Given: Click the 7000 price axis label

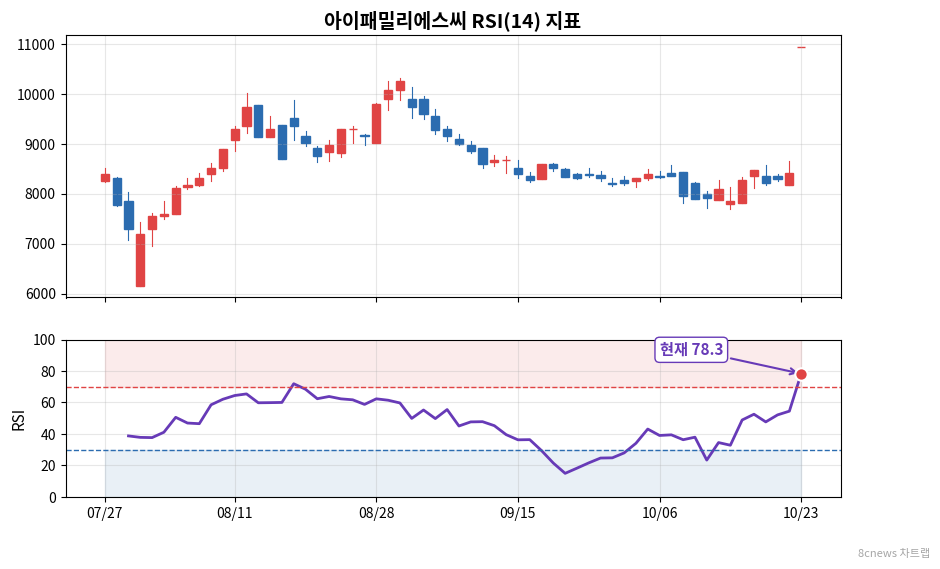Looking at the screenshot, I should 40,244.
